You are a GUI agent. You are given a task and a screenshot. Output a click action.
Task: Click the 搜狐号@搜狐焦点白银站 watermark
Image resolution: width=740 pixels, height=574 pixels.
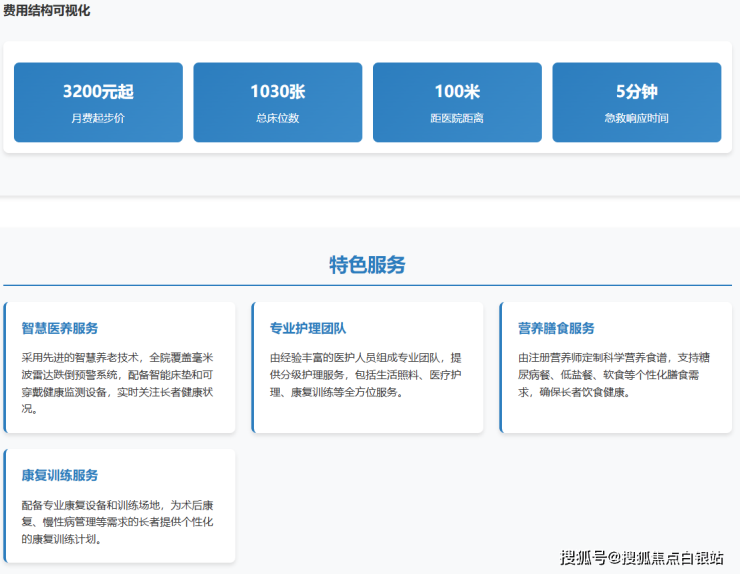[x=641, y=557]
